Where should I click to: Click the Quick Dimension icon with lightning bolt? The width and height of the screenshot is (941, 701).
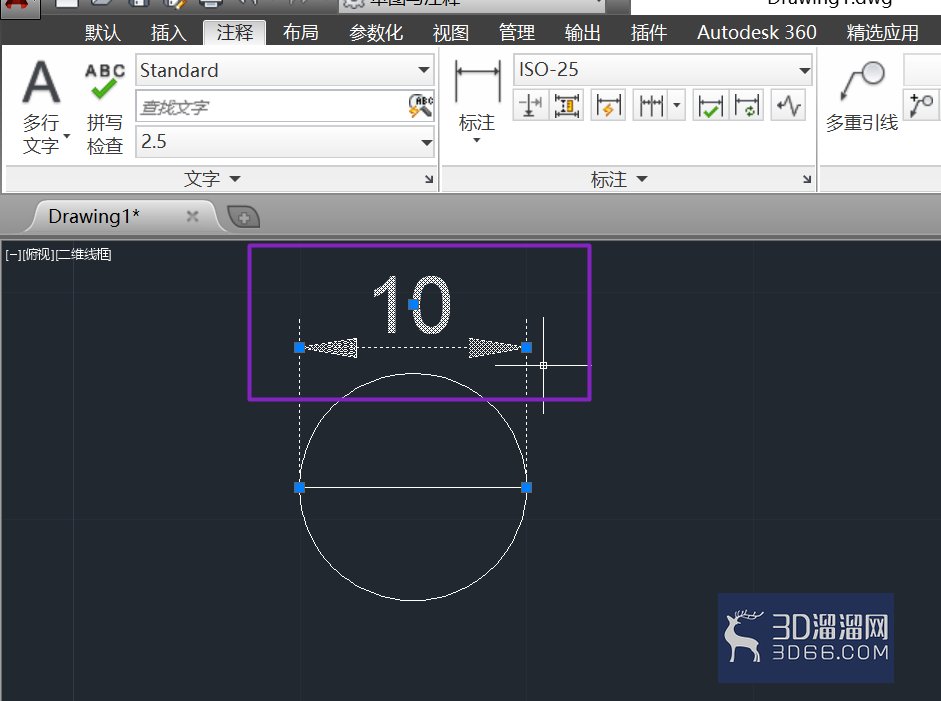point(608,106)
